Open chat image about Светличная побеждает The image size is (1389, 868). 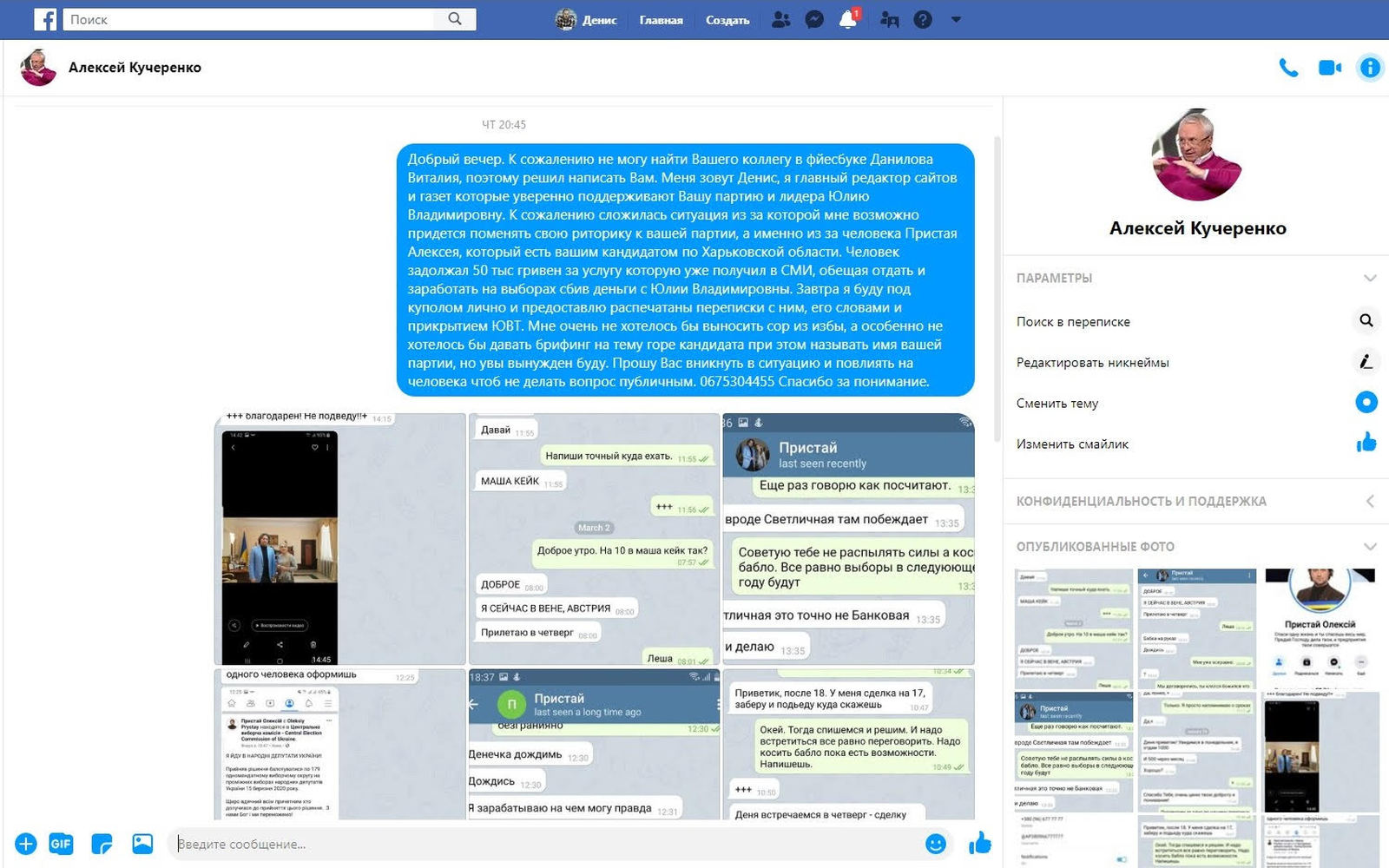tap(848, 539)
